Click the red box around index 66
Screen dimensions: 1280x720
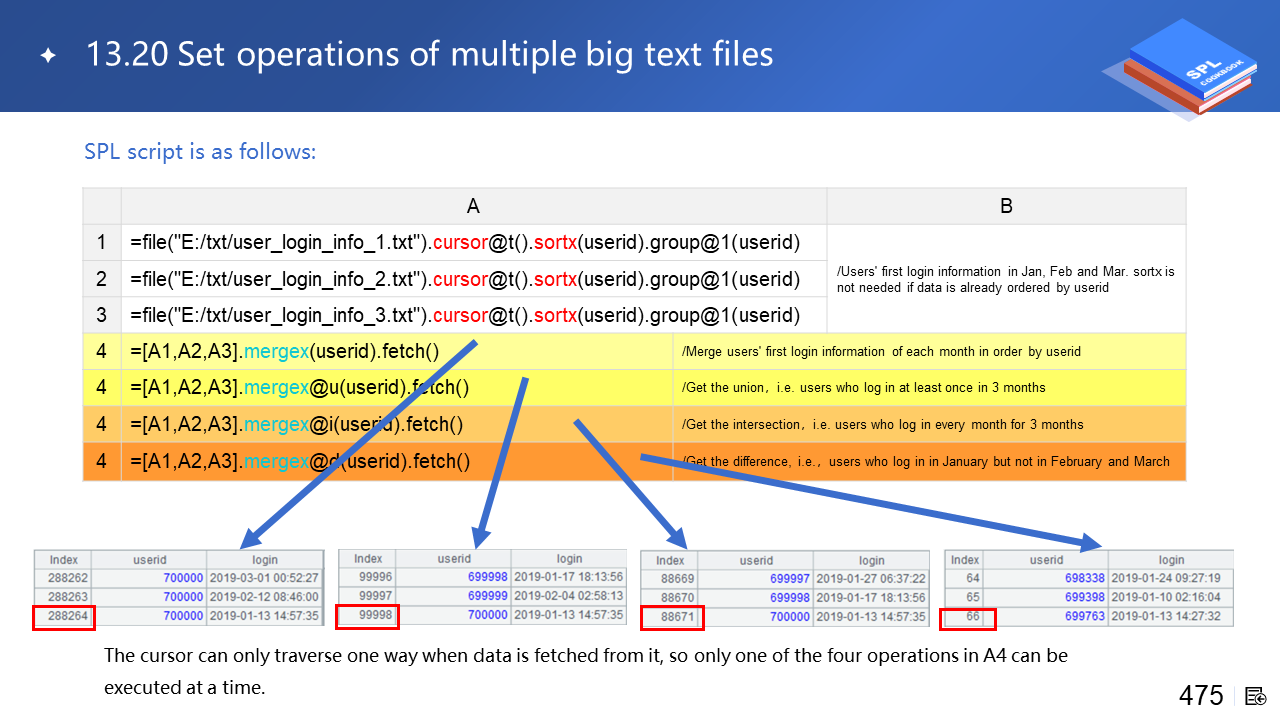pyautogui.click(x=970, y=617)
